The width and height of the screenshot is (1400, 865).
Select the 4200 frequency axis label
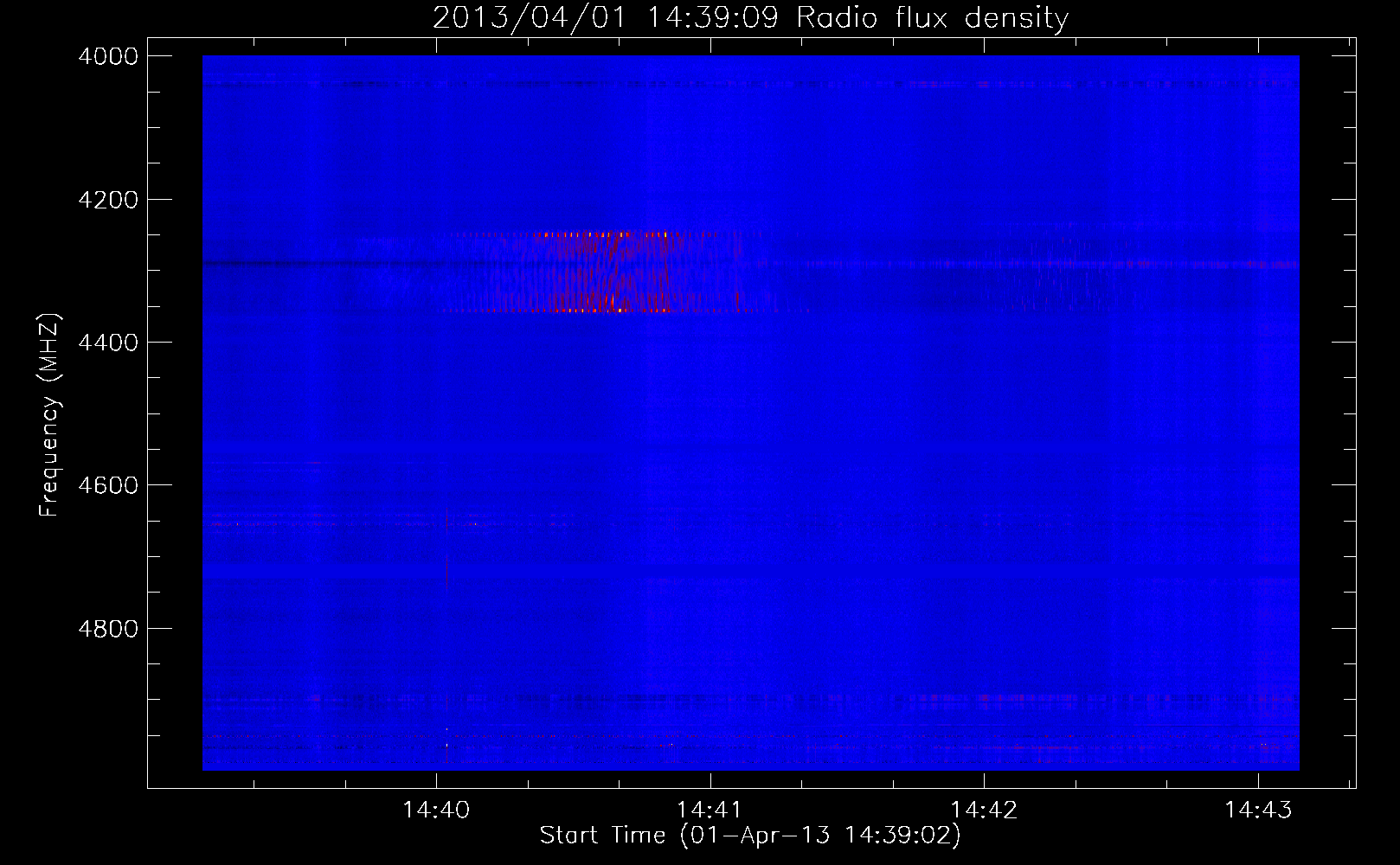[x=108, y=200]
